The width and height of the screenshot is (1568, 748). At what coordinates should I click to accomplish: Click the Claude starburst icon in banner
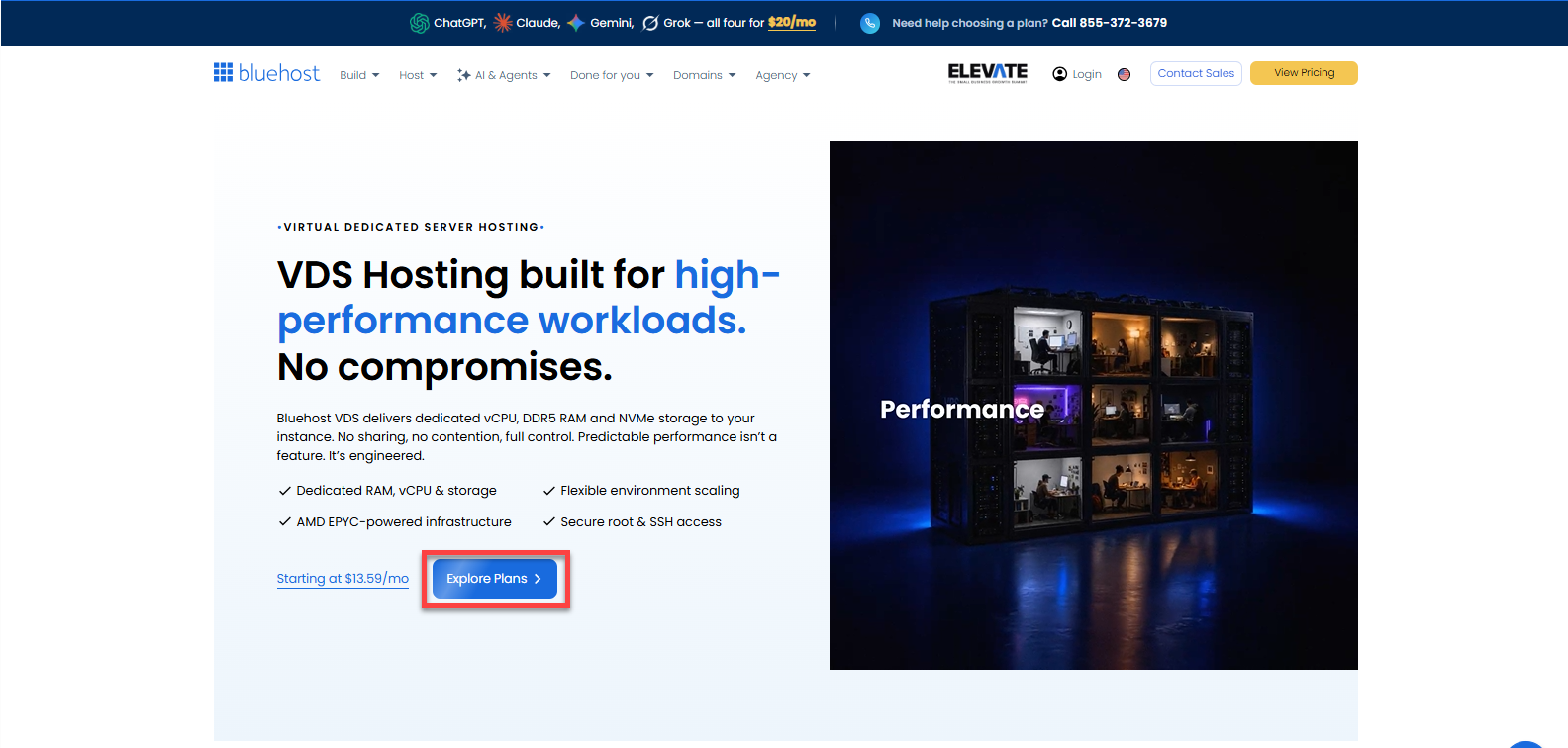point(503,23)
